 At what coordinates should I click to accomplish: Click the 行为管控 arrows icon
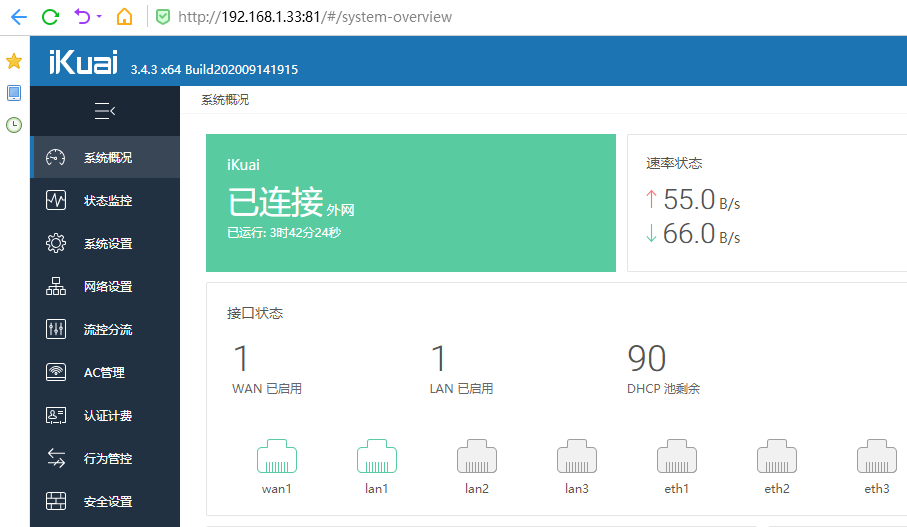pos(56,458)
